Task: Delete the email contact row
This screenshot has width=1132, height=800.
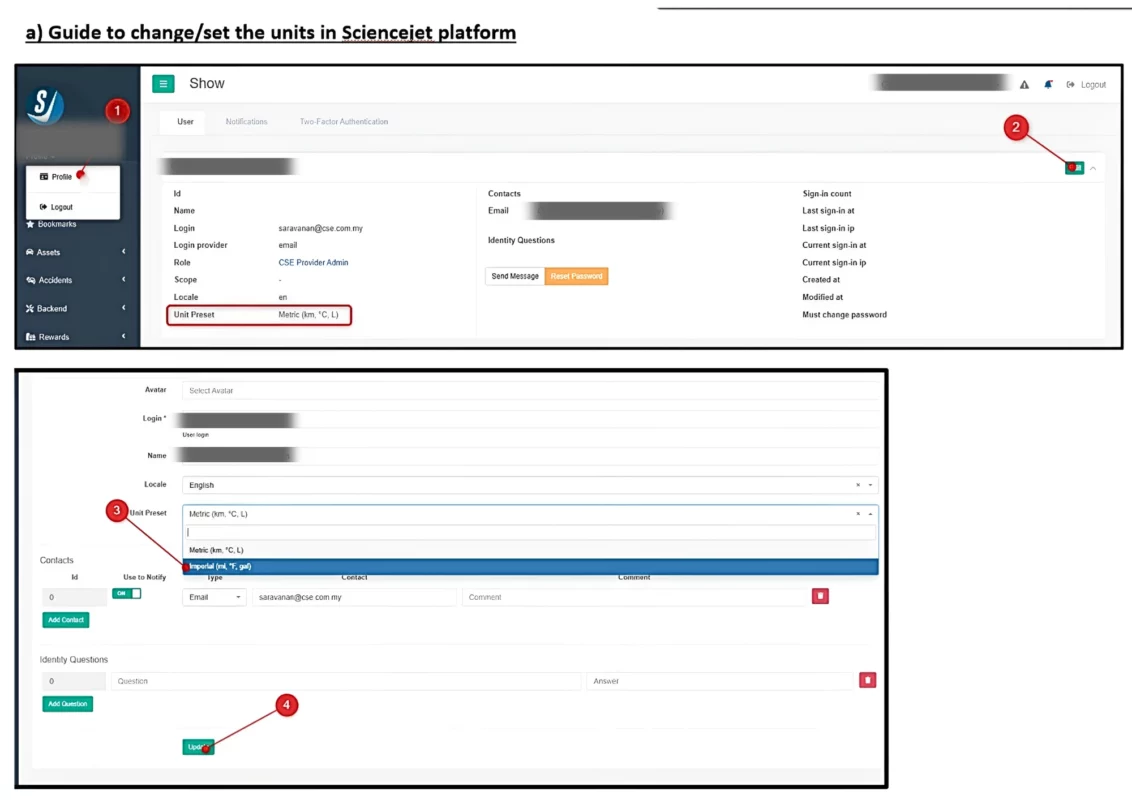Action: pos(820,597)
